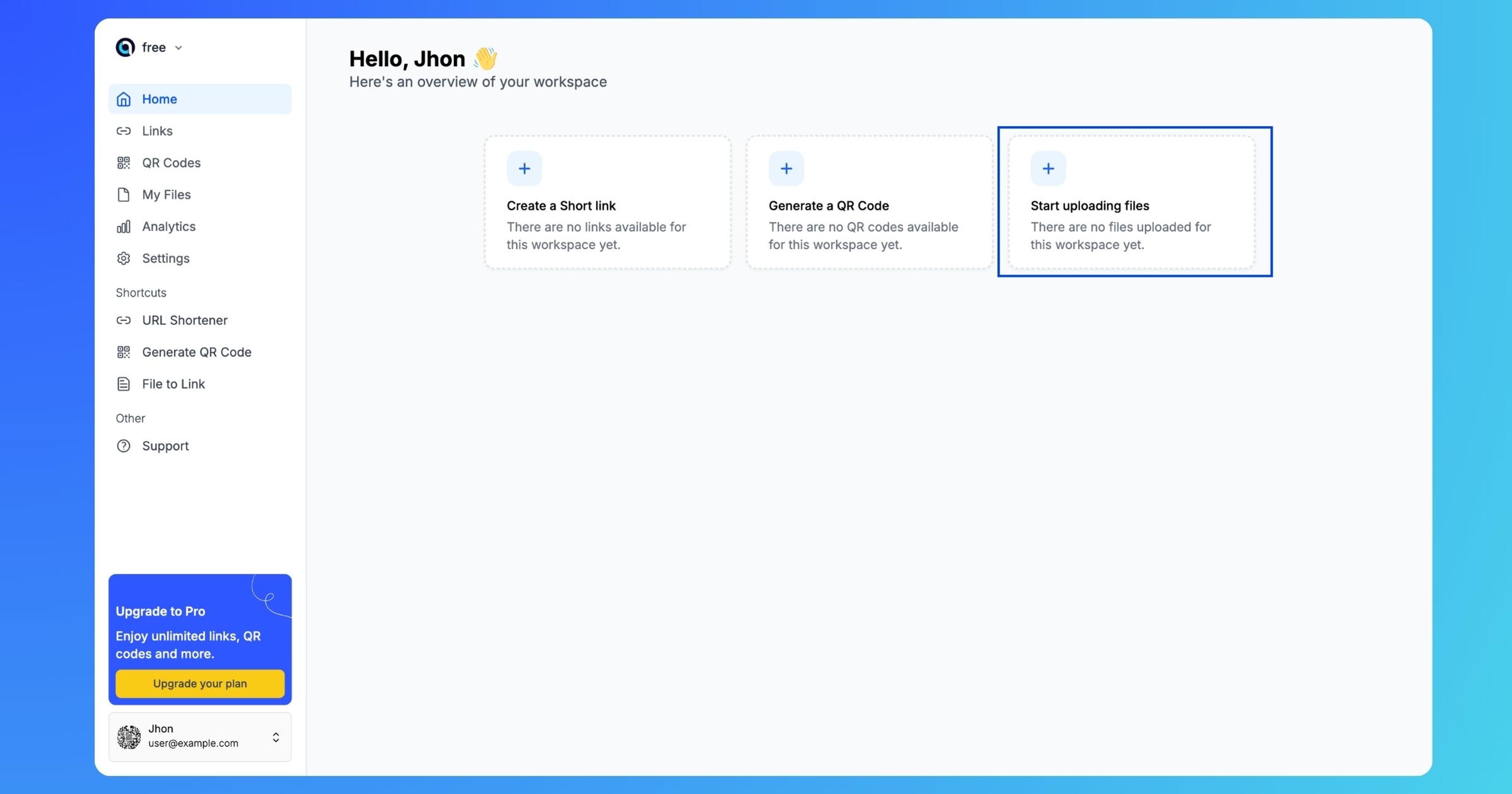Click the Create a Short link plus button
The height and width of the screenshot is (794, 1512).
point(524,168)
